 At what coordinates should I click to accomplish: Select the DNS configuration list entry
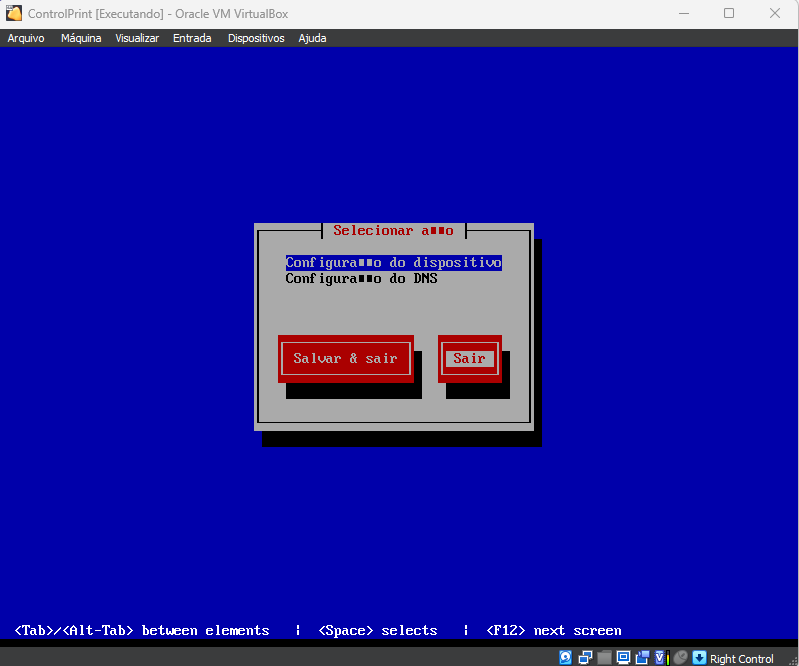point(361,278)
